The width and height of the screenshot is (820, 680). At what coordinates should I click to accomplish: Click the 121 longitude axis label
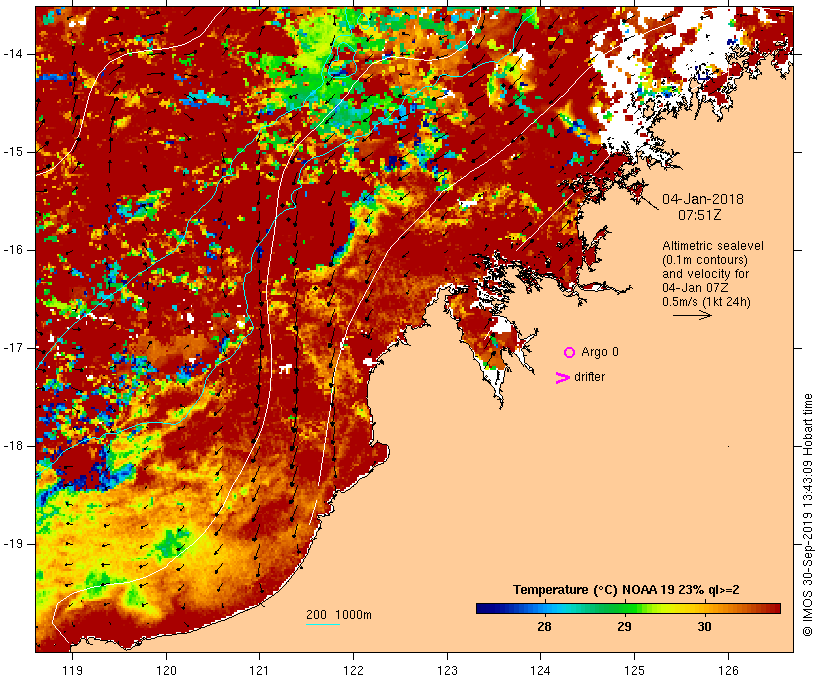pyautogui.click(x=259, y=670)
